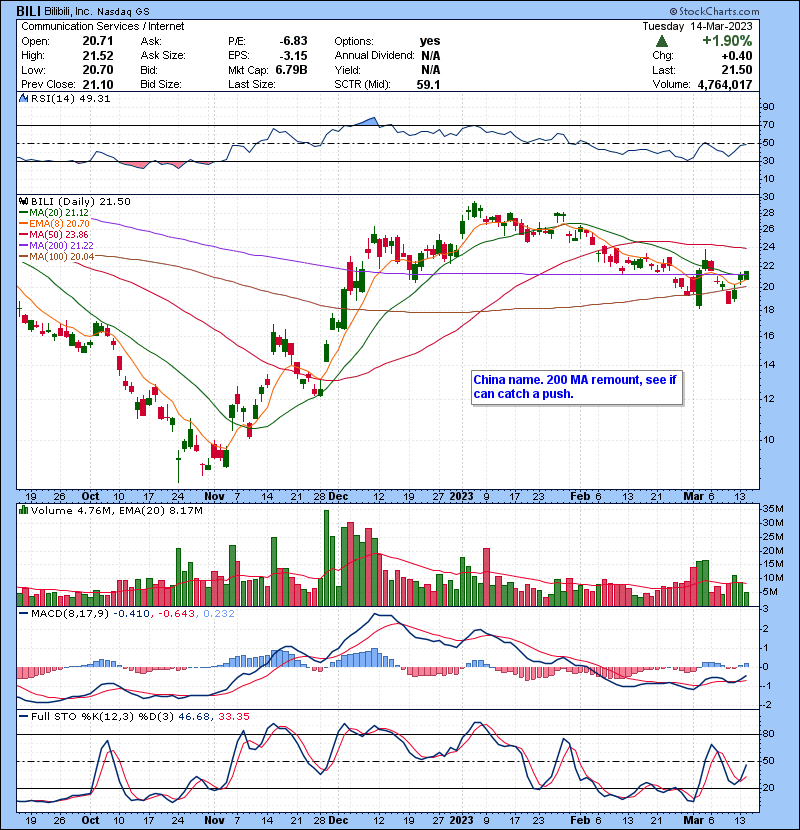Click the +1.90% percent change value
800x830 pixels.
tap(727, 41)
